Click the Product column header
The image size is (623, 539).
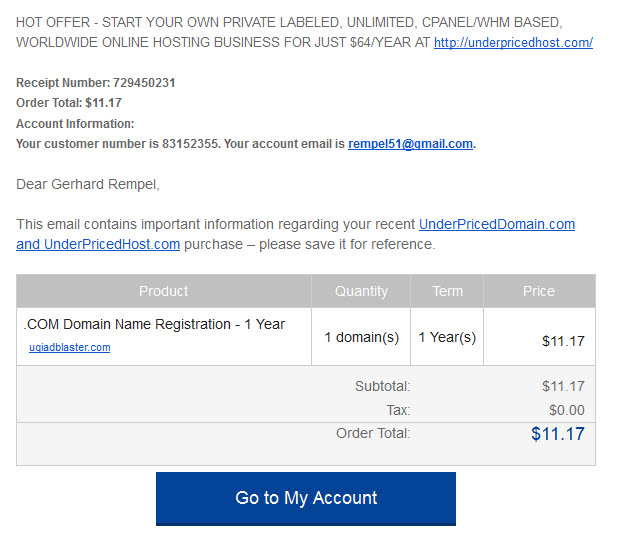tap(164, 291)
